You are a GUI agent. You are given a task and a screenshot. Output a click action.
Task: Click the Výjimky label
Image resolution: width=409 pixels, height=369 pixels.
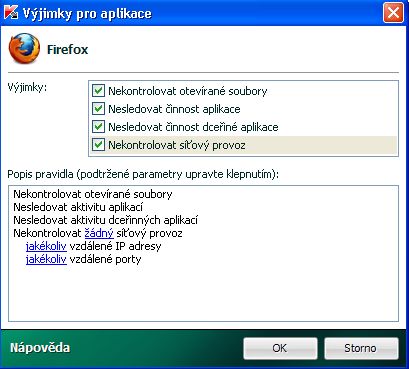click(x=27, y=88)
